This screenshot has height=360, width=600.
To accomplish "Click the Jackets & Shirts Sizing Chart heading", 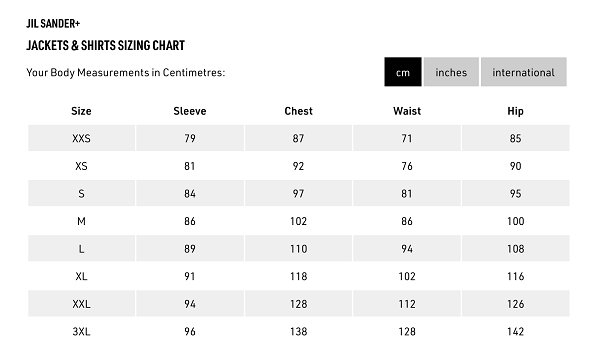I will coord(105,46).
